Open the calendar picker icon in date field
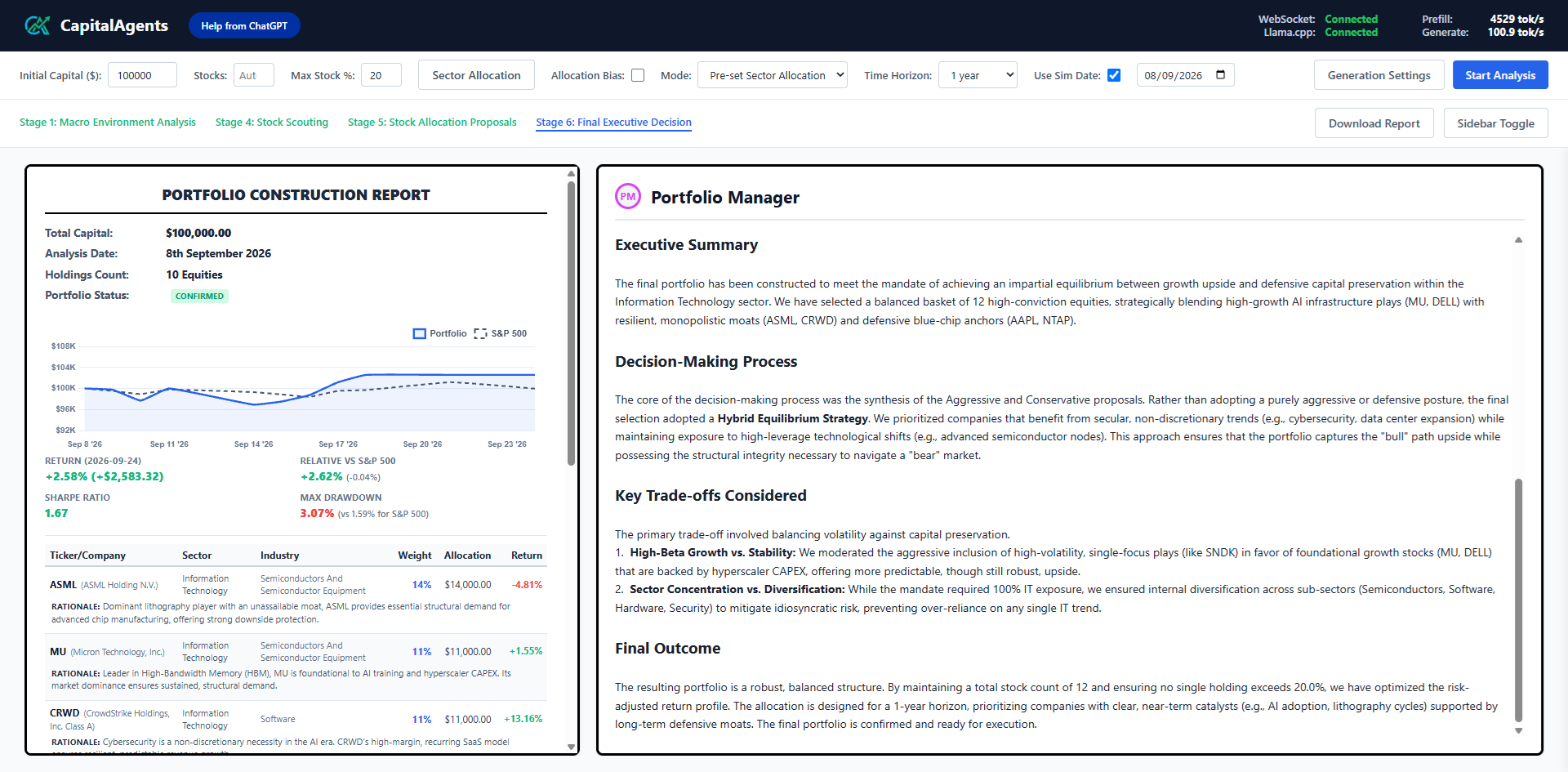Image resolution: width=1568 pixels, height=772 pixels. [1221, 75]
